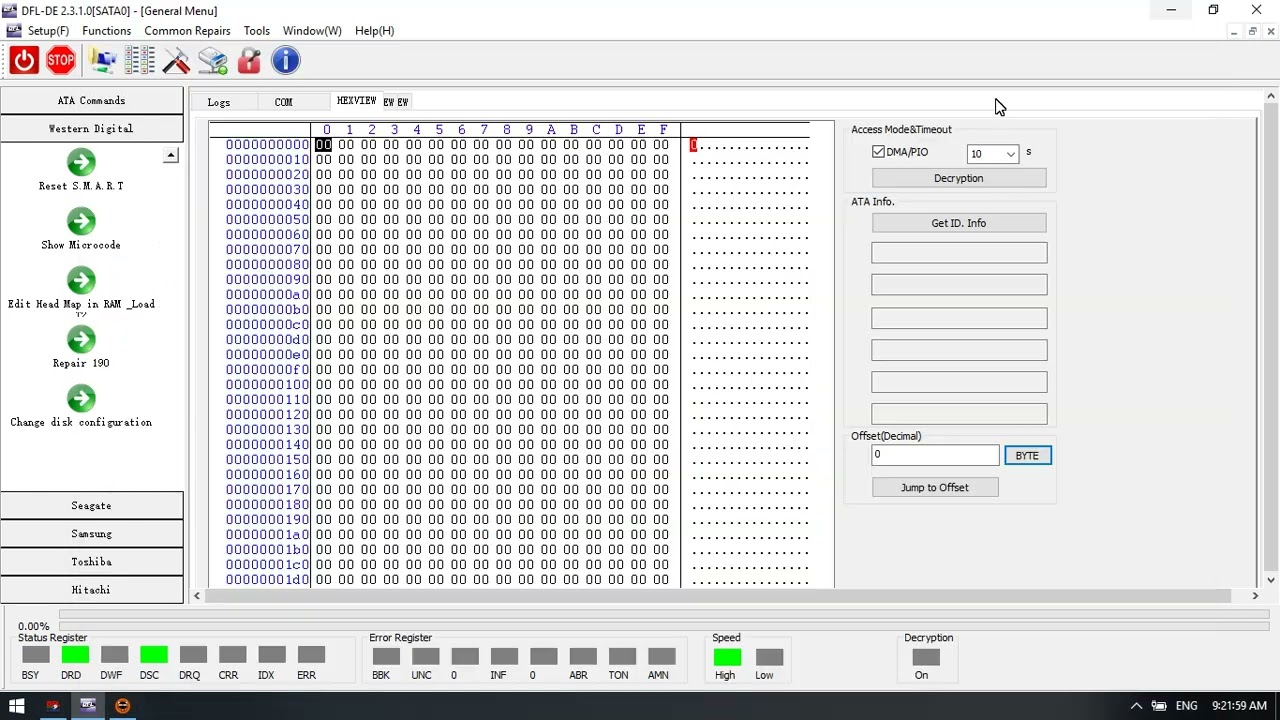Click the Offset(Decimal) input field
1280x720 pixels.
pos(935,455)
